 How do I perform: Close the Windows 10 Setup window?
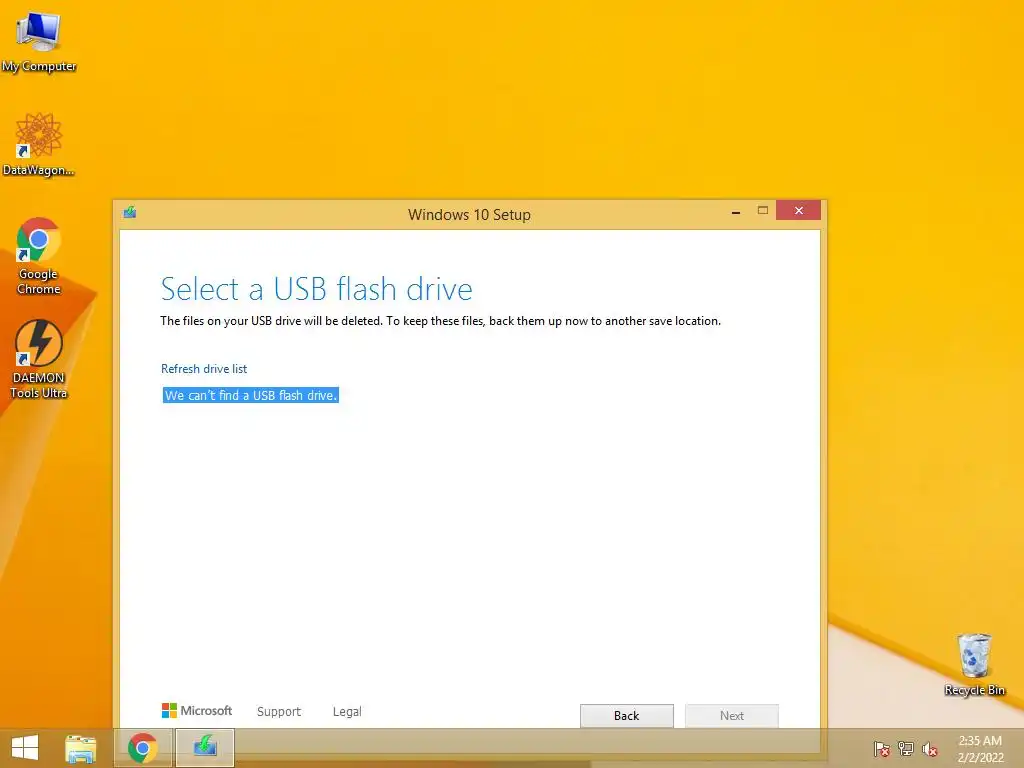798,211
